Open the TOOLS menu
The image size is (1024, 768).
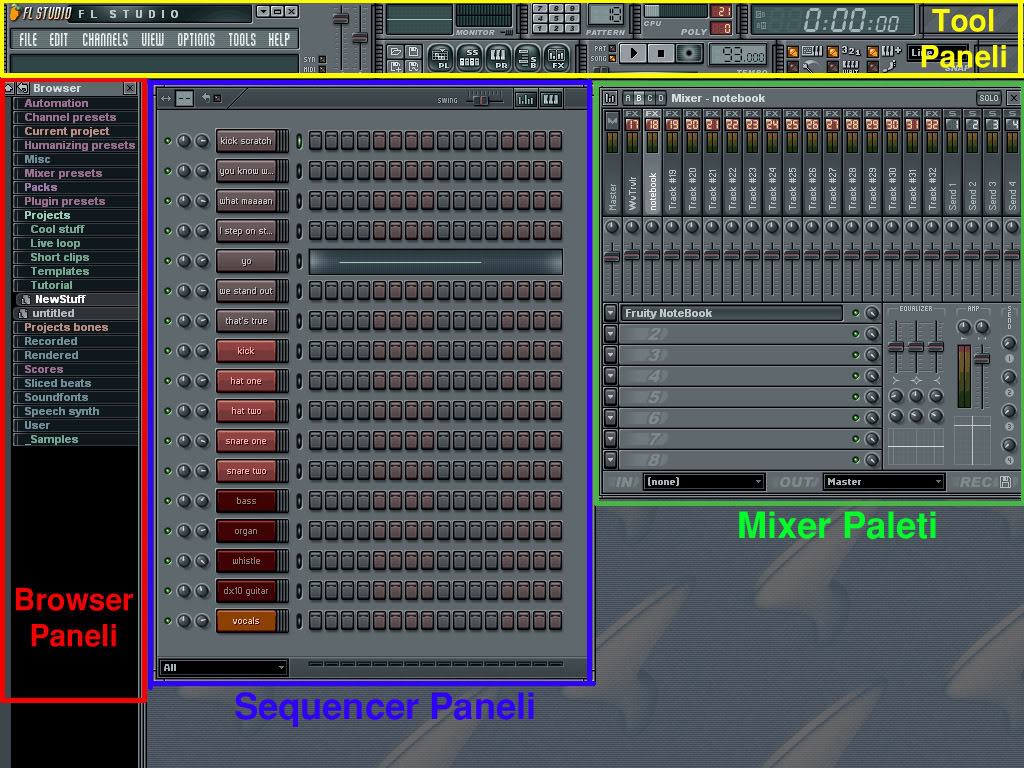pos(242,40)
